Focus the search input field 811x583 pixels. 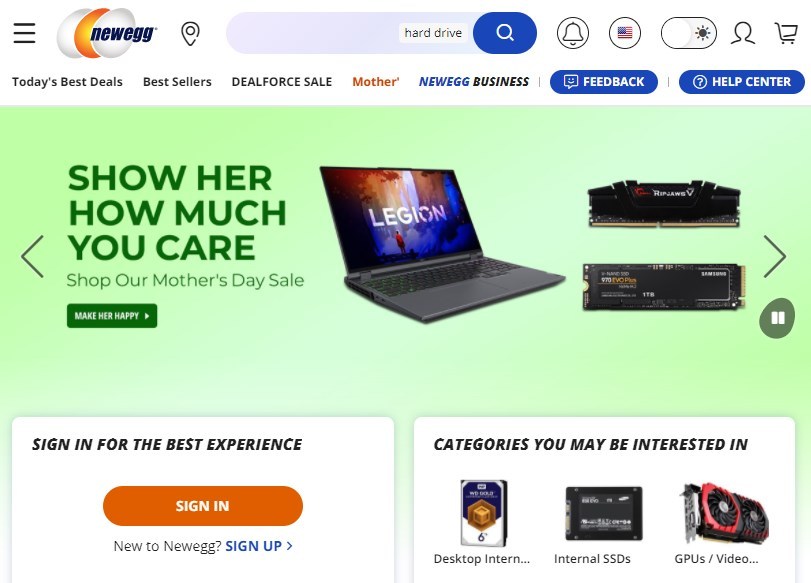pyautogui.click(x=350, y=33)
